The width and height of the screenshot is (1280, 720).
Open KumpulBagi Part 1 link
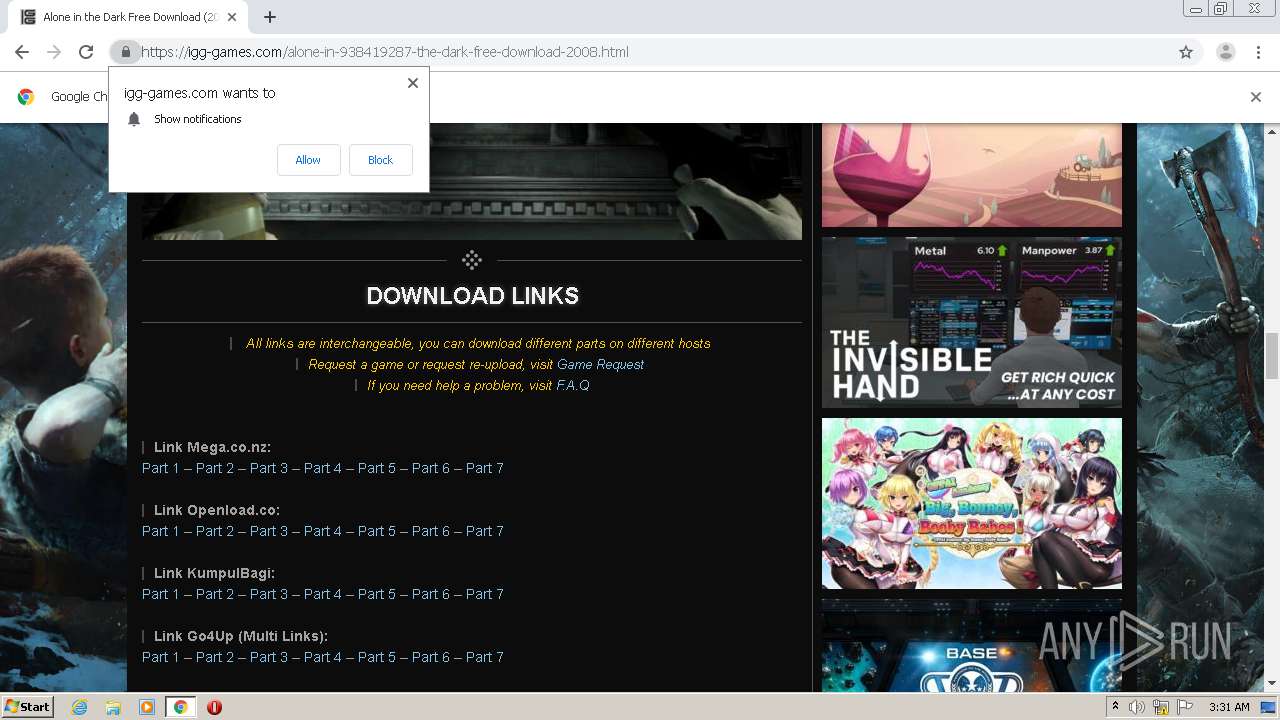point(161,594)
